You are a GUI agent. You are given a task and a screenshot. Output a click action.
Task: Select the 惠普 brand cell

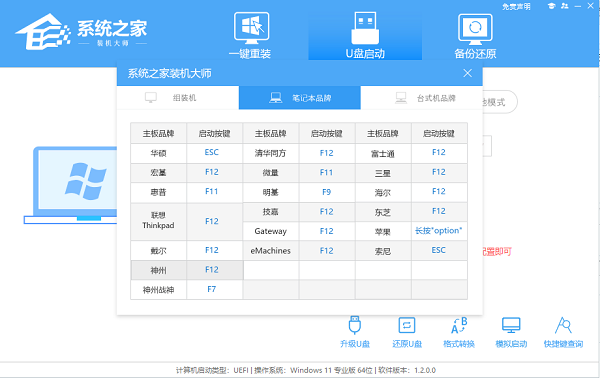coord(158,192)
